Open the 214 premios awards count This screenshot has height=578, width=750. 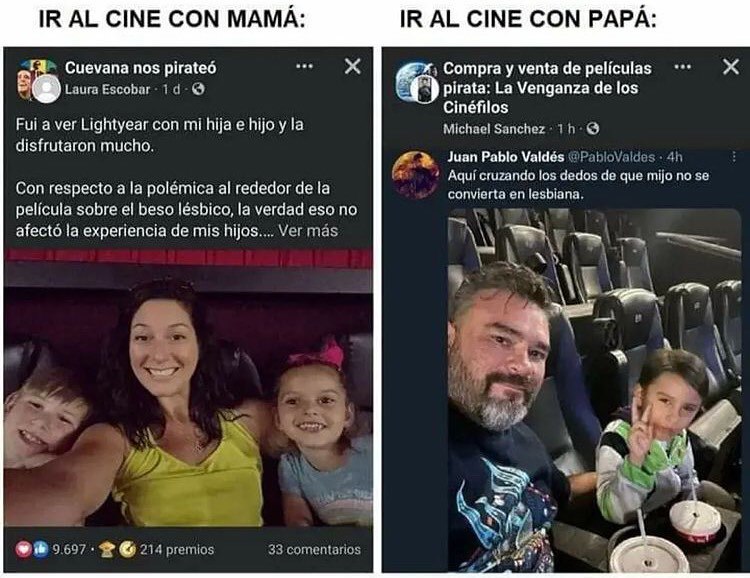(176, 549)
